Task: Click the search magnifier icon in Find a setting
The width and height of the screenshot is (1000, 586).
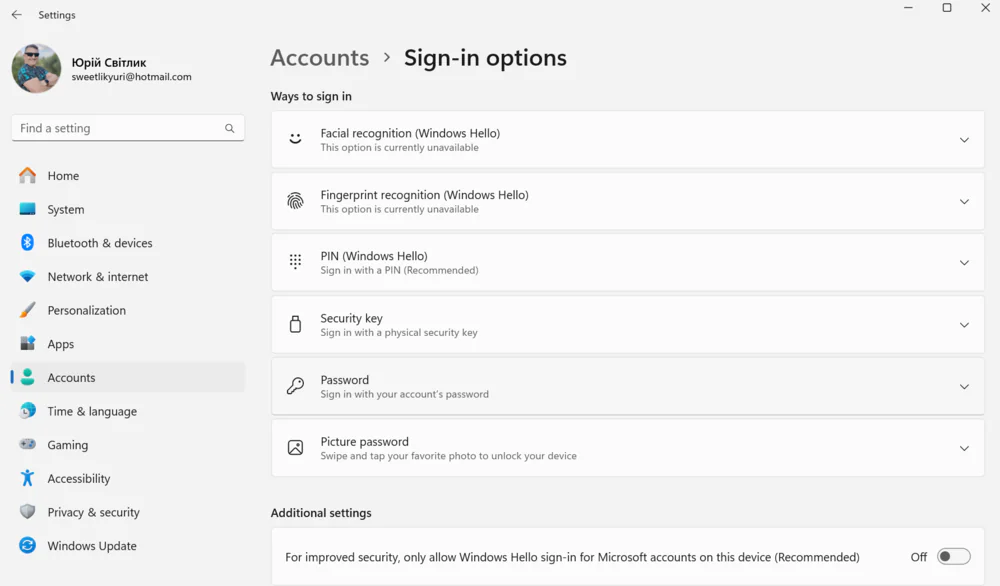Action: pyautogui.click(x=230, y=128)
